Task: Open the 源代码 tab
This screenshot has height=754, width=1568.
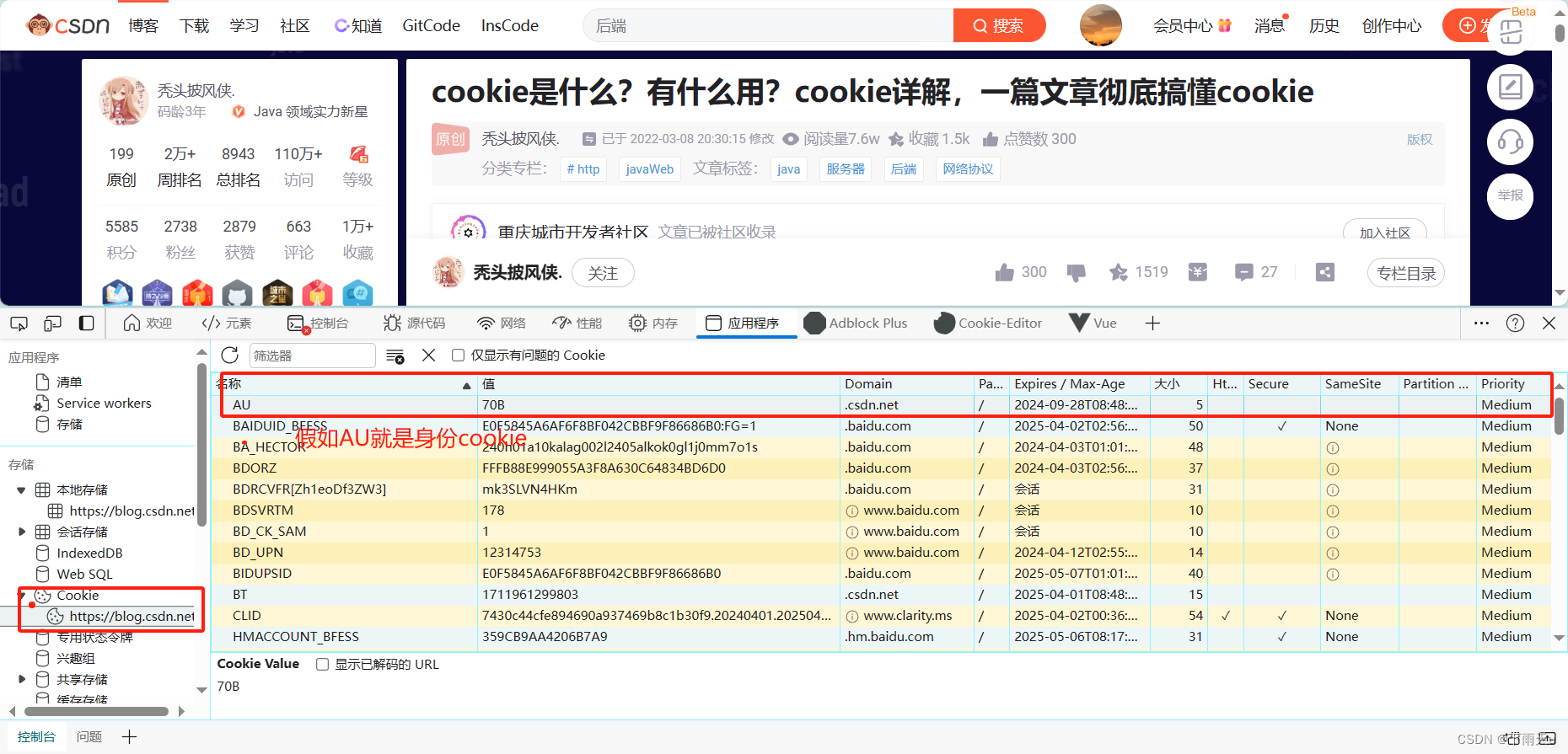Action: pyautogui.click(x=414, y=324)
